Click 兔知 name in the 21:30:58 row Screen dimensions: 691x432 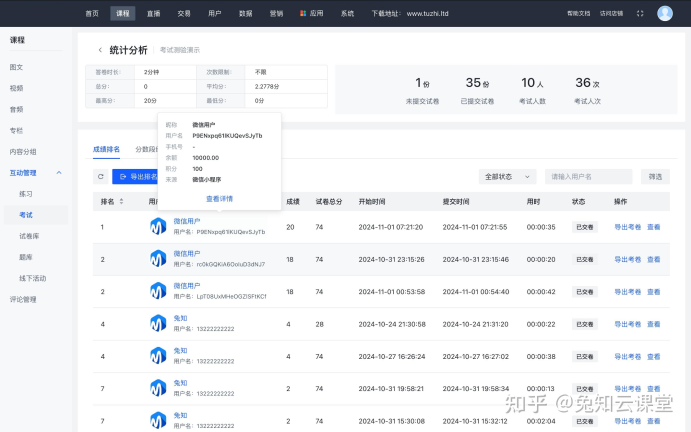(180, 318)
